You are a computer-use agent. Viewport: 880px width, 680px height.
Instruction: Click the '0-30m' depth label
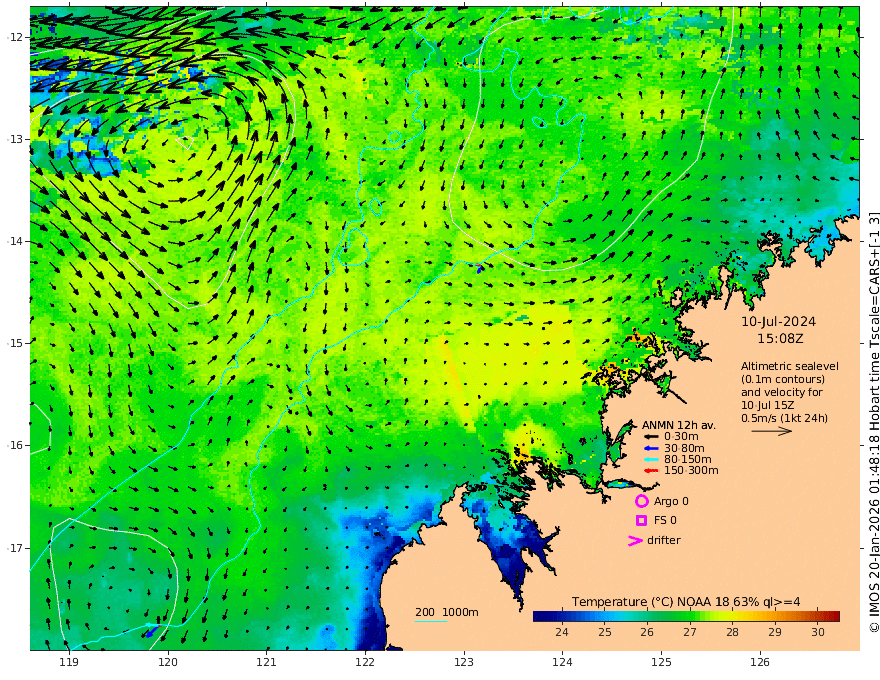681,437
